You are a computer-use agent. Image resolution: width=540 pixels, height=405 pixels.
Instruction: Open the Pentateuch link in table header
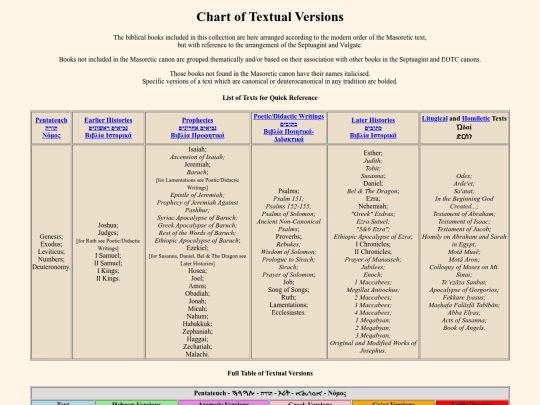[x=51, y=120]
